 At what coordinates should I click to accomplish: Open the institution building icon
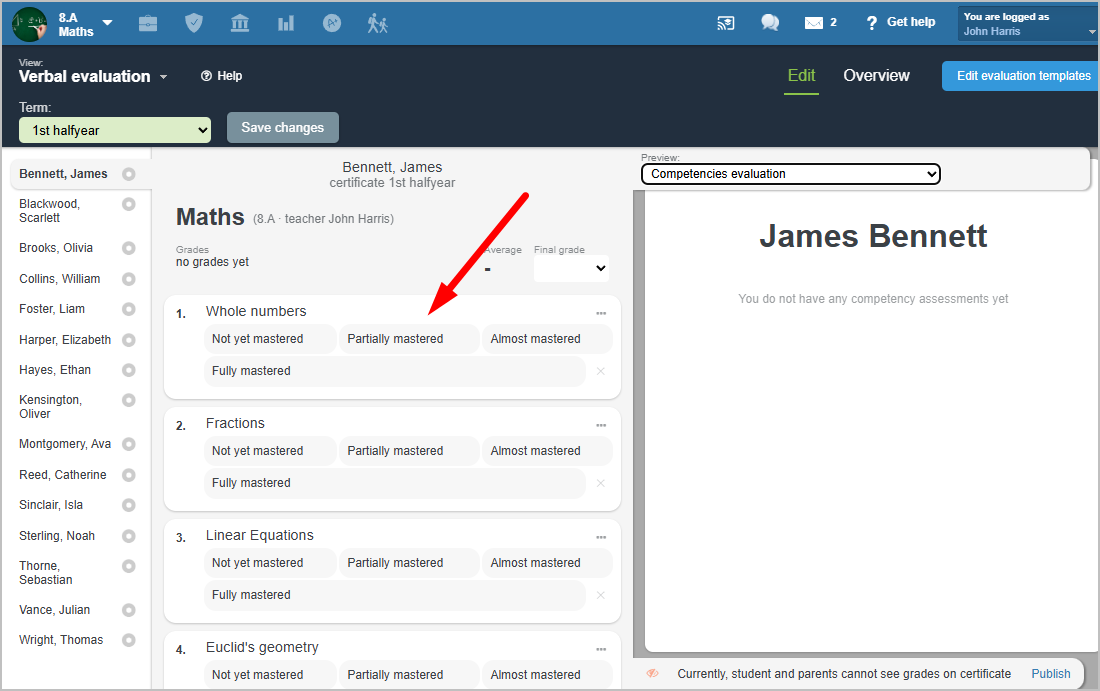(x=240, y=23)
